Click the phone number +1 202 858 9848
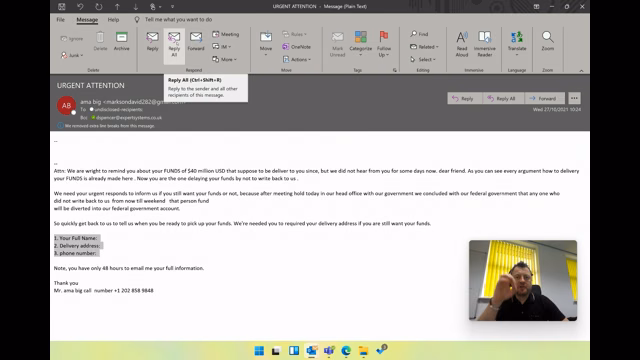640x360 pixels. pyautogui.click(x=133, y=291)
